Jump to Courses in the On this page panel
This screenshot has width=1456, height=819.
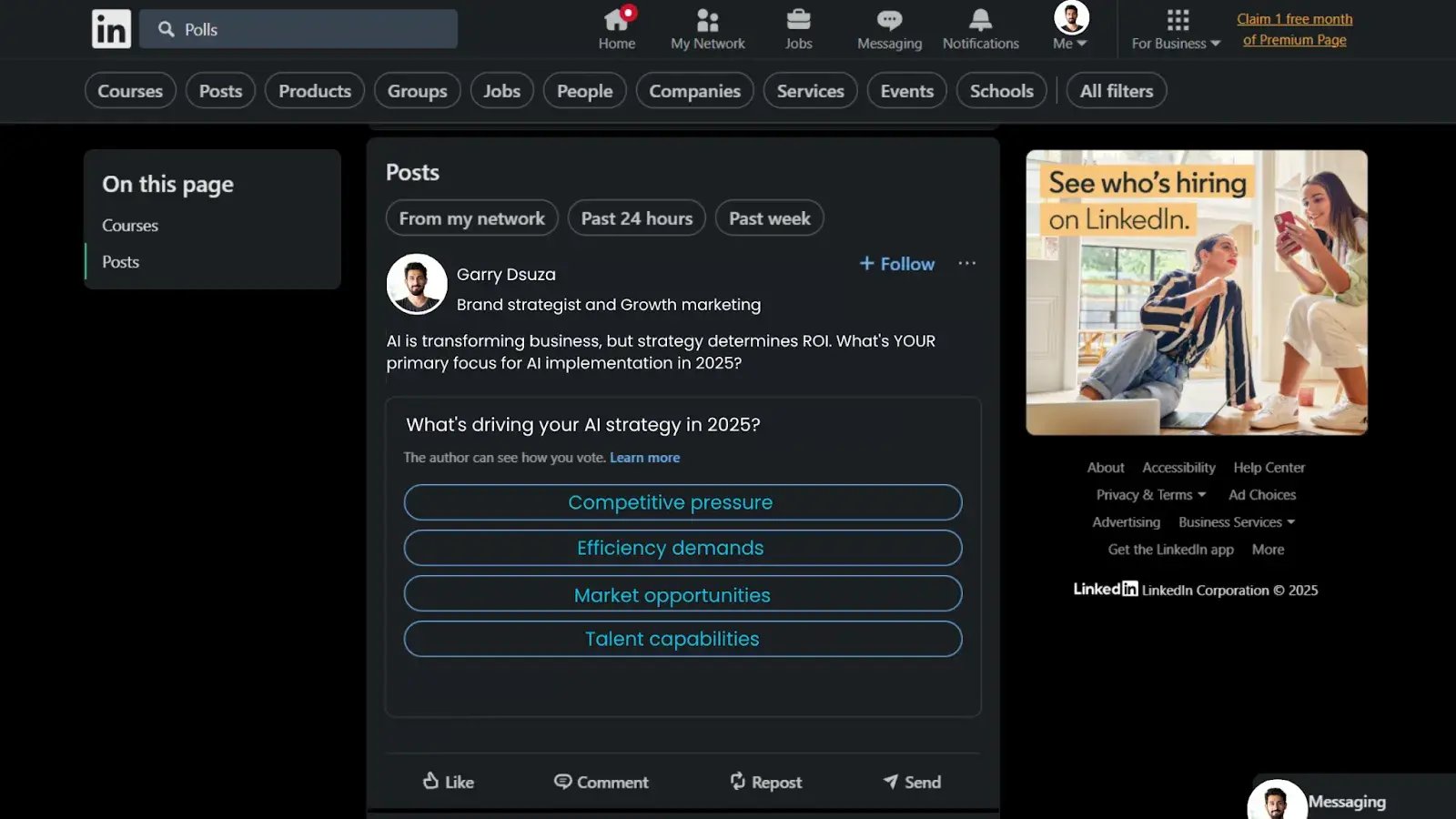click(130, 226)
